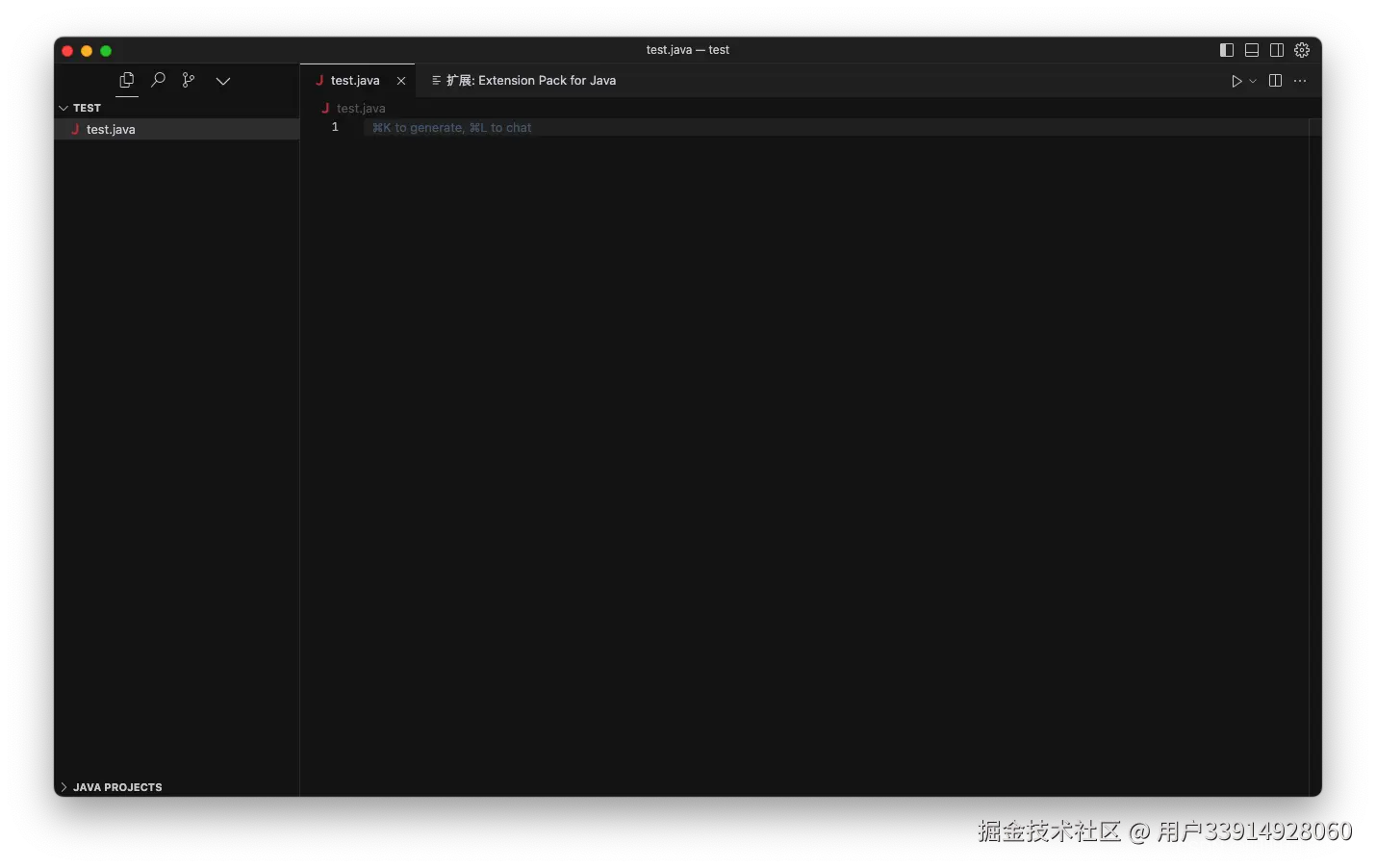This screenshot has height=868, width=1376.
Task: Place cursor on editor line 1
Action: [x=835, y=127]
